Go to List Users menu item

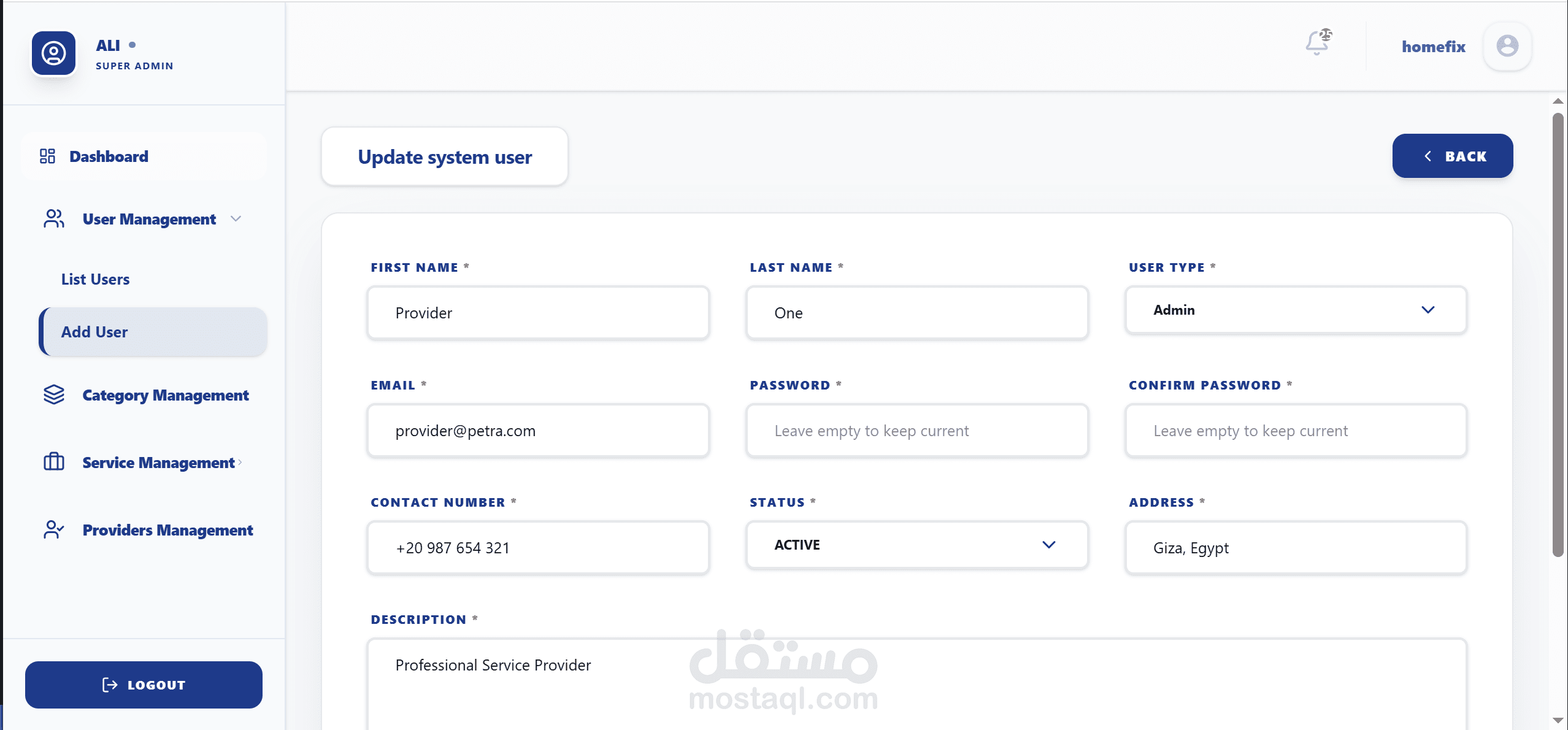tap(95, 279)
